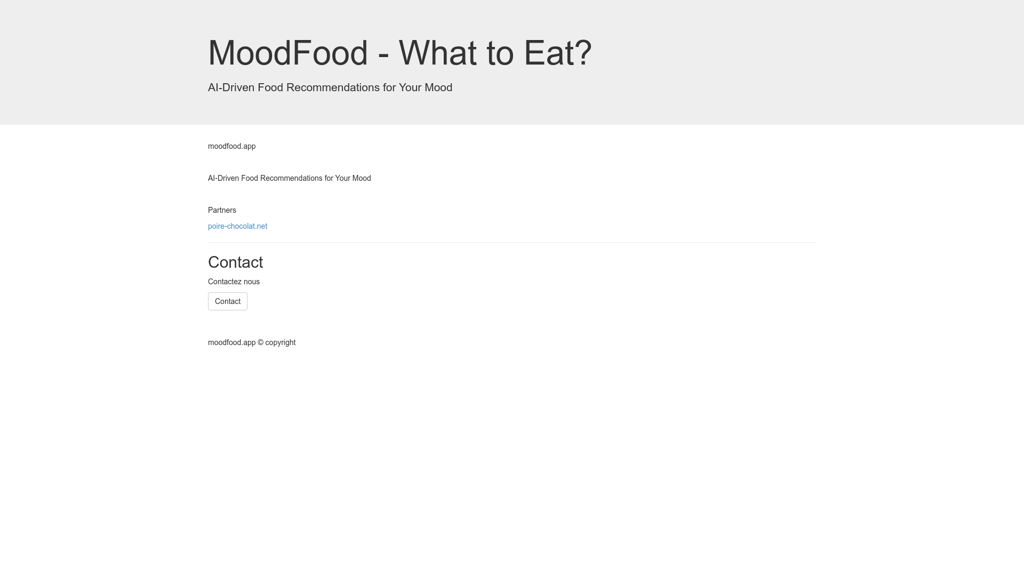
Task: Click the word Recommendations in body paragraph
Action: point(291,178)
